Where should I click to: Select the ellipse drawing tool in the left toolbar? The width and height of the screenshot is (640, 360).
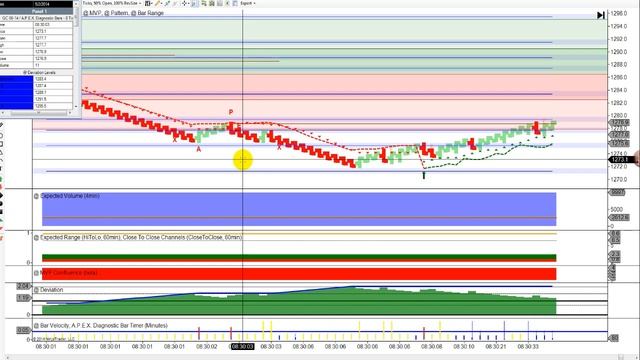click(x=1, y=135)
